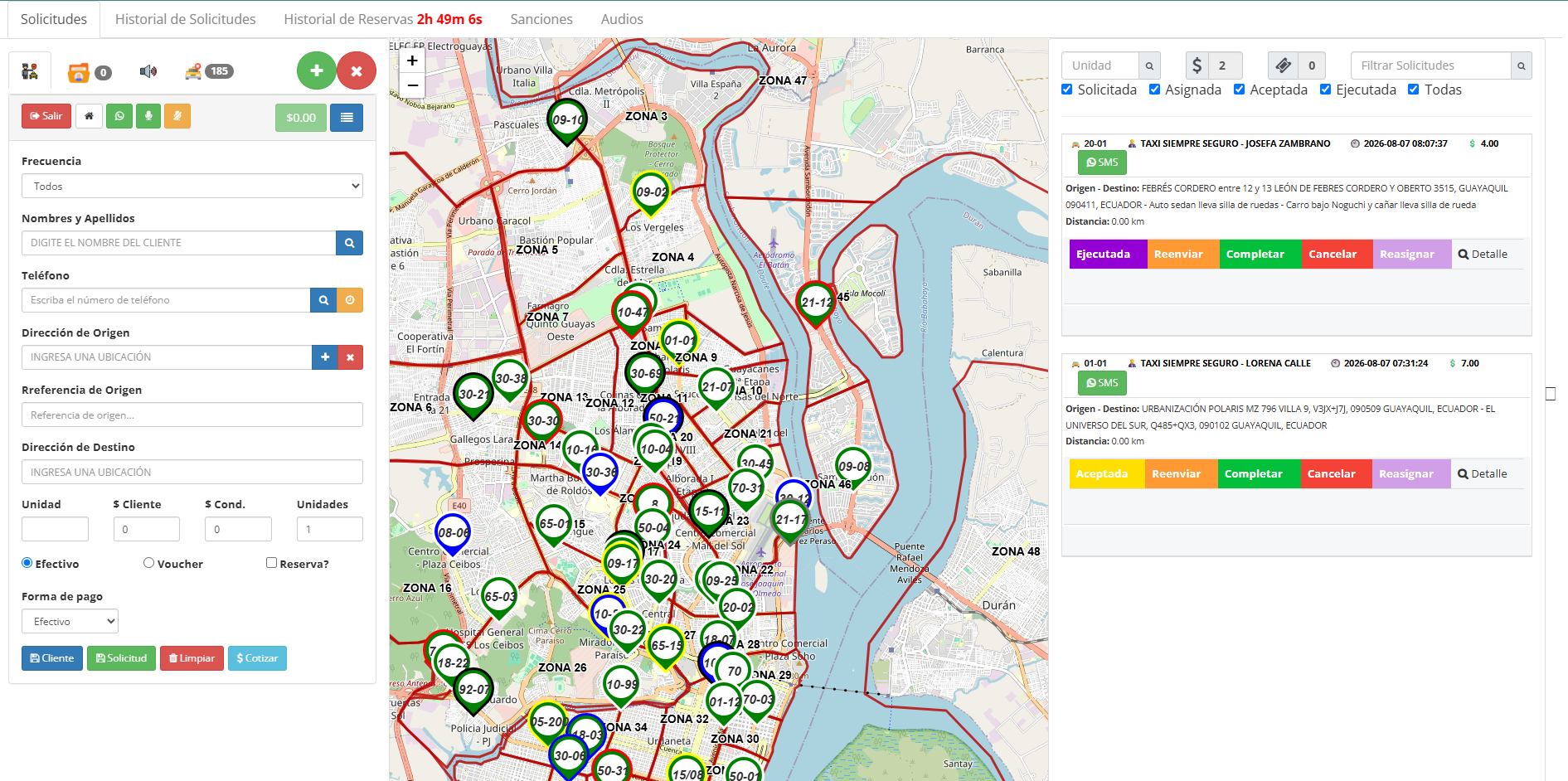This screenshot has height=781, width=1568.
Task: Click the red round X button
Action: 357,71
